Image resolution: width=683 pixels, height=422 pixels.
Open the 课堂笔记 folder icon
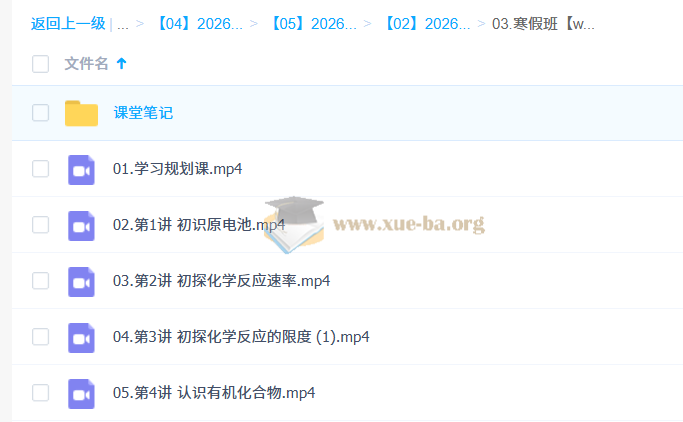[81, 113]
